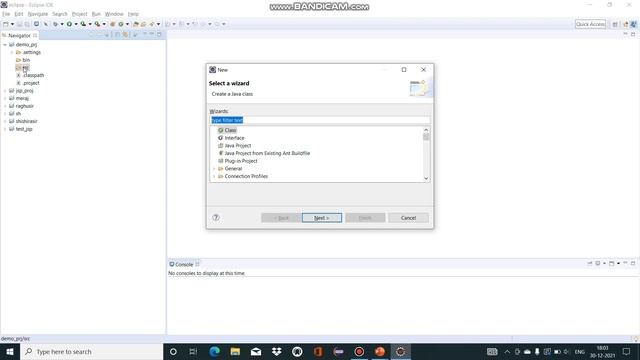Viewport: 640px width, 360px height.
Task: Expand the Connection Profiles wizard category
Action: point(214,176)
